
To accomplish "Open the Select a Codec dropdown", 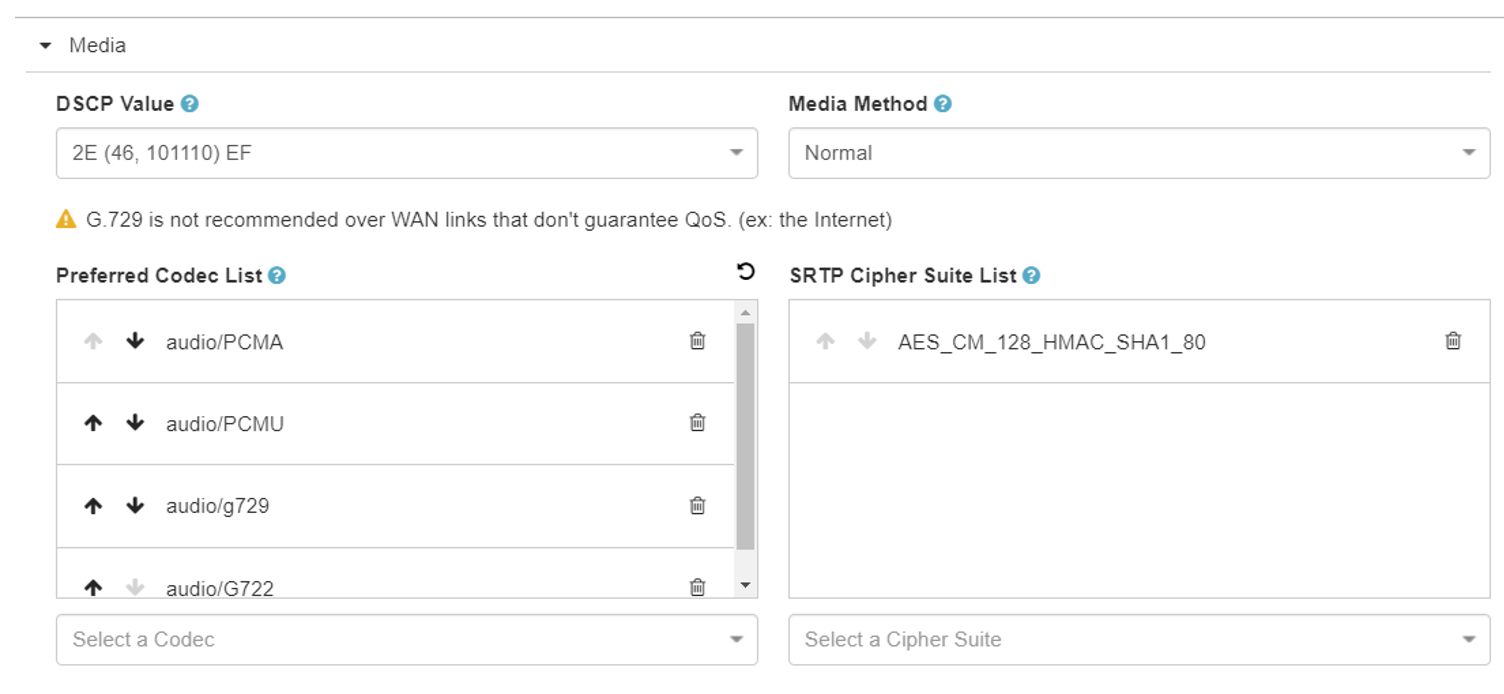I will point(407,639).
